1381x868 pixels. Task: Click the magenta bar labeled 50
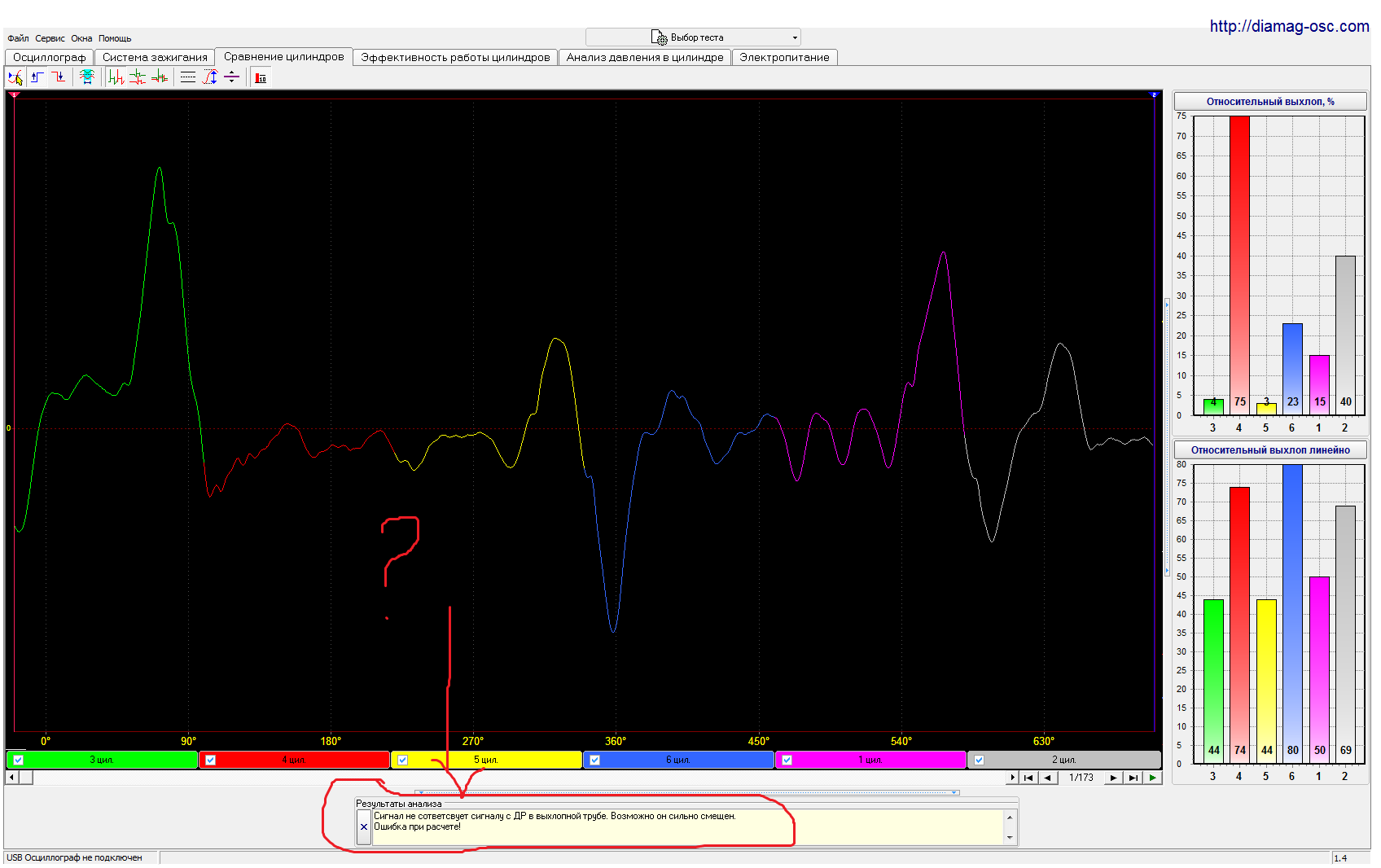pyautogui.click(x=1319, y=670)
